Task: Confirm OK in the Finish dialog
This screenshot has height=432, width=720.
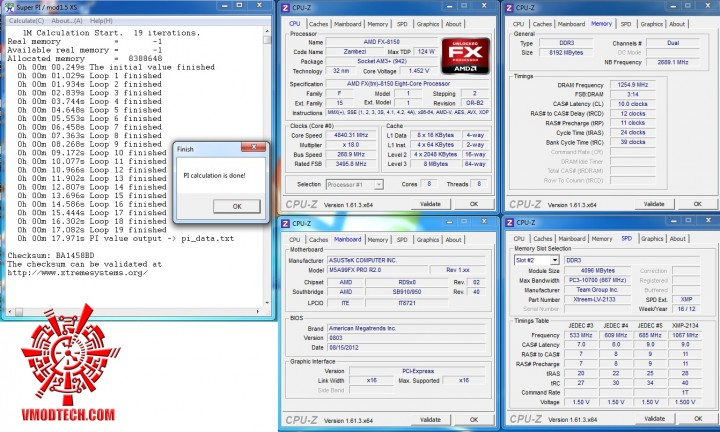Action: [236, 206]
